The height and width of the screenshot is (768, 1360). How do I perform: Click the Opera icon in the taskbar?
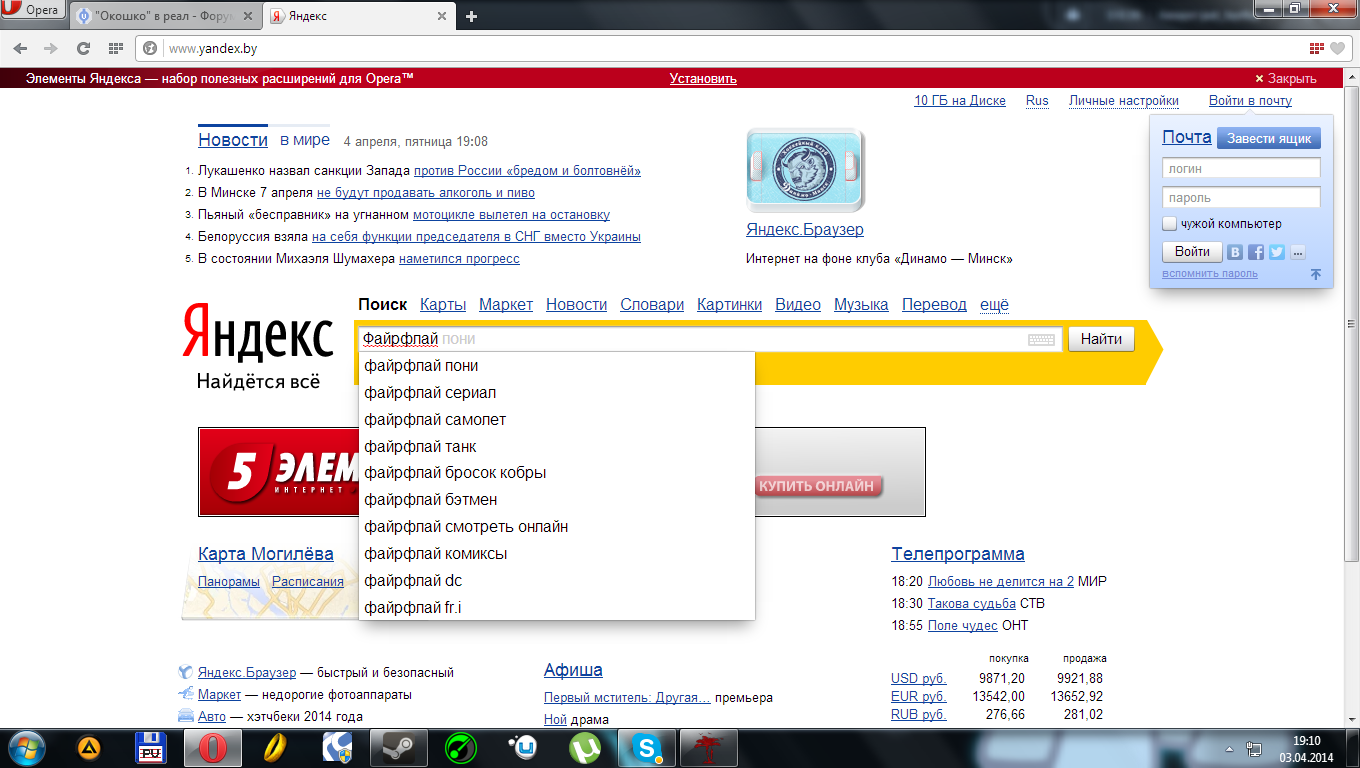click(x=213, y=747)
